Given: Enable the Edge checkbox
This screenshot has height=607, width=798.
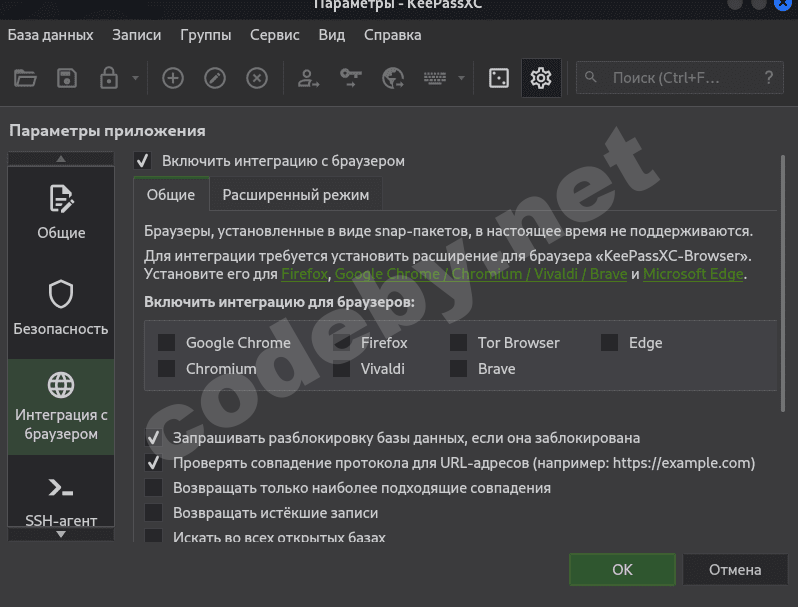Looking at the screenshot, I should pos(609,342).
